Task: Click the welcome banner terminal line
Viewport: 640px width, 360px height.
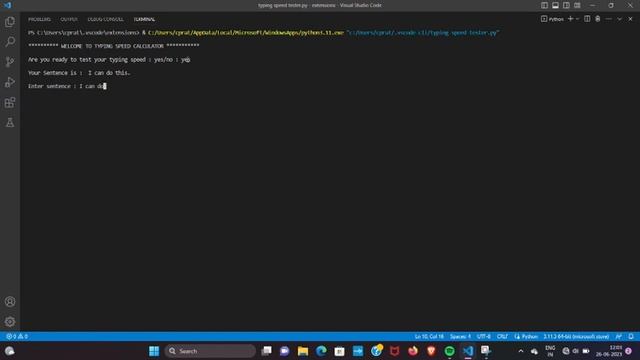Action: tap(113, 46)
